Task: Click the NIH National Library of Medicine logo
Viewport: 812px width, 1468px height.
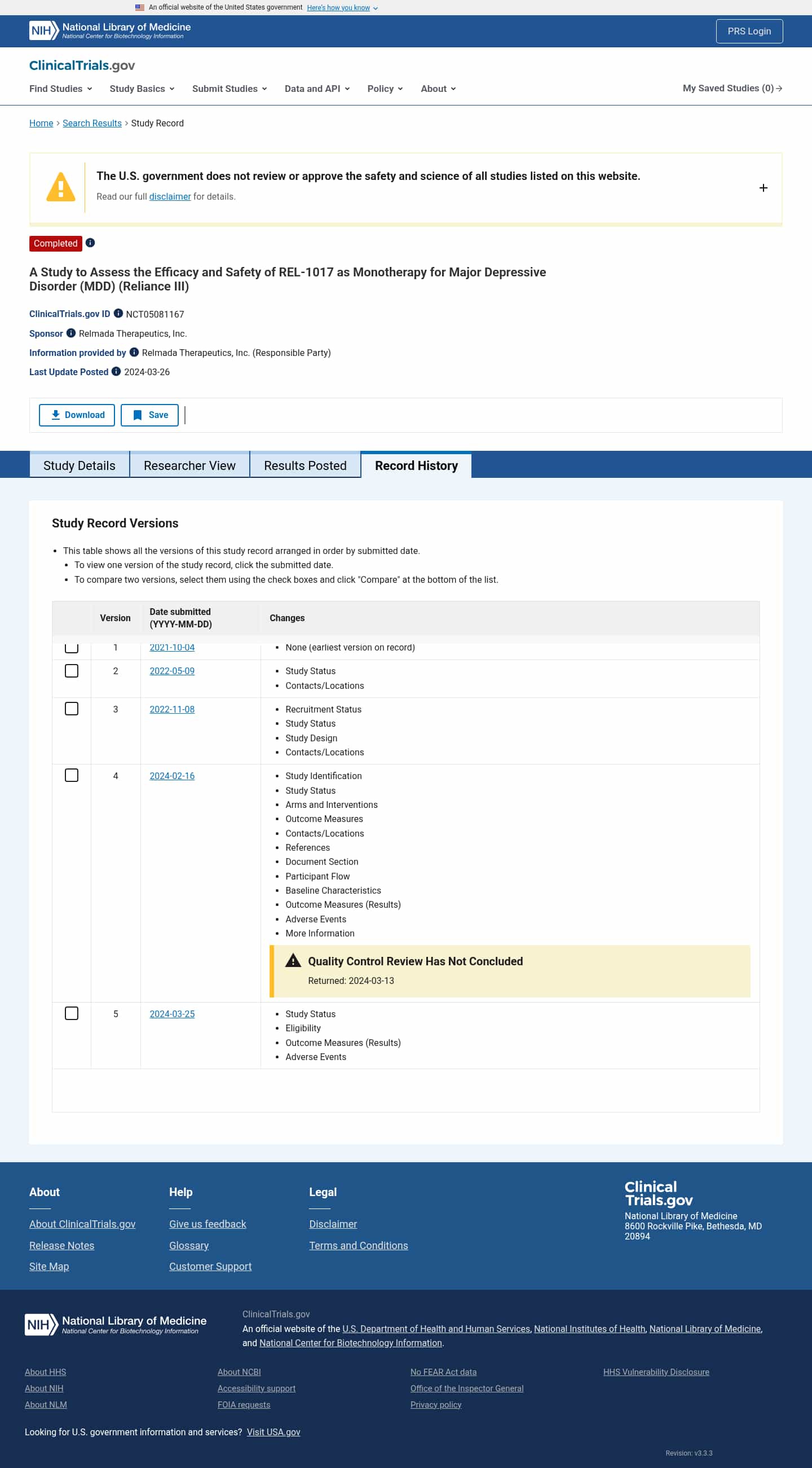Action: click(110, 31)
